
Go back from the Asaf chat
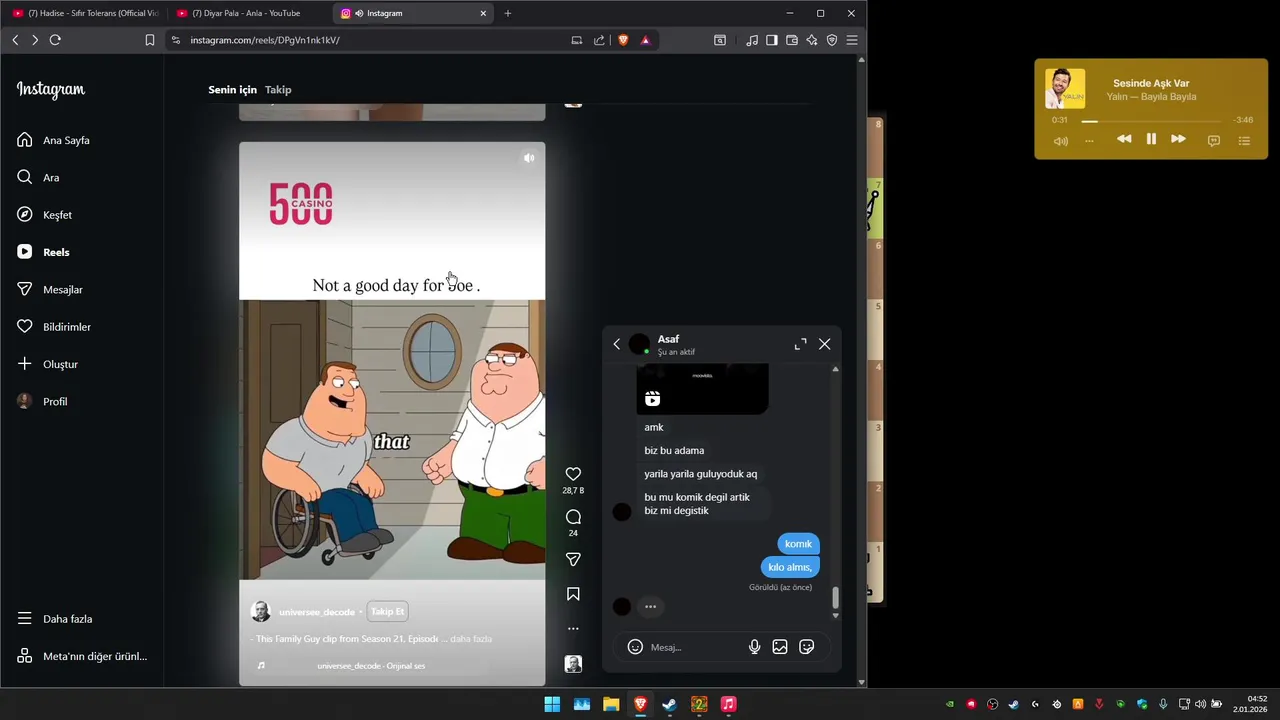tap(616, 344)
